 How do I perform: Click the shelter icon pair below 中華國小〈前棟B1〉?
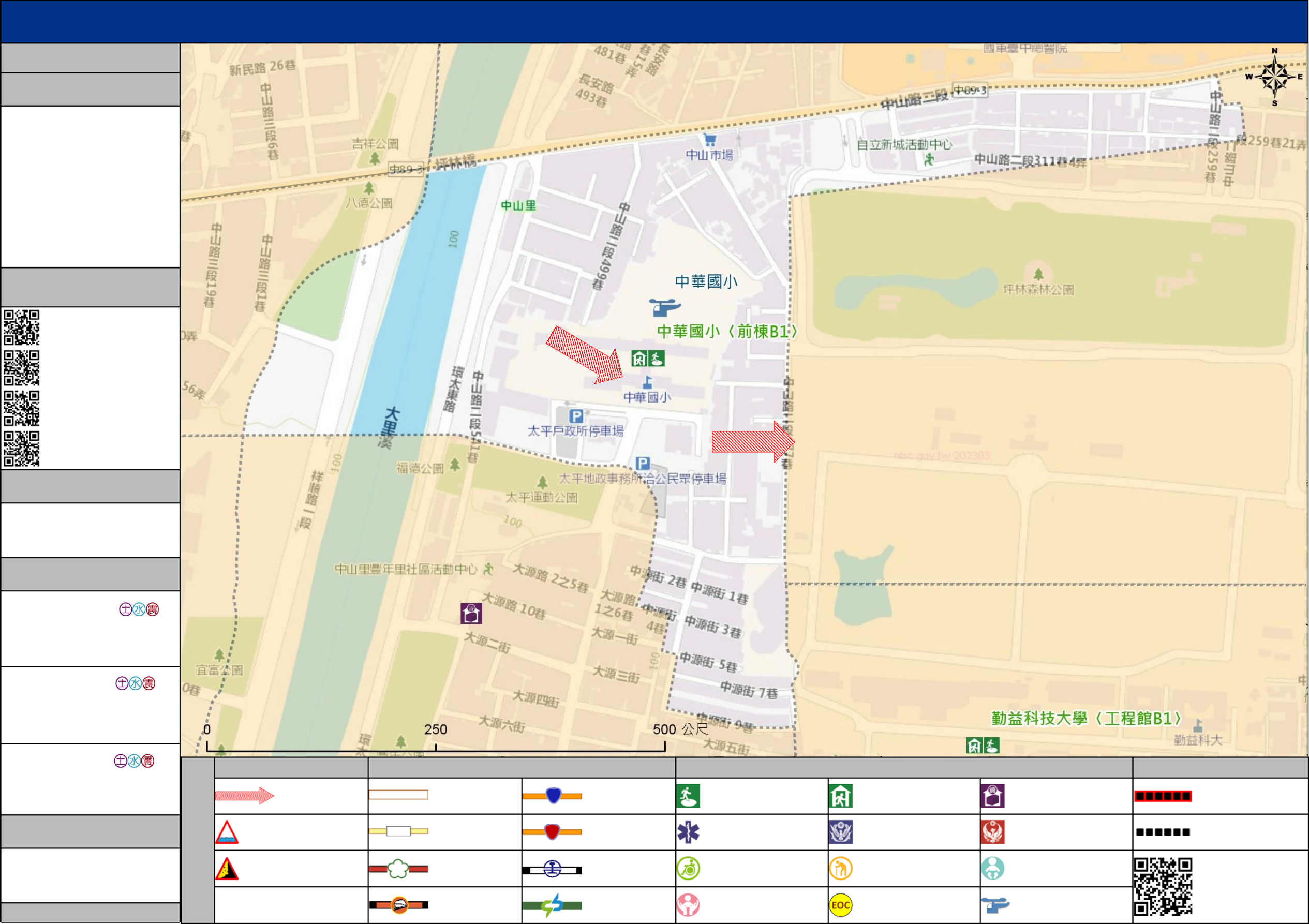coord(648,359)
